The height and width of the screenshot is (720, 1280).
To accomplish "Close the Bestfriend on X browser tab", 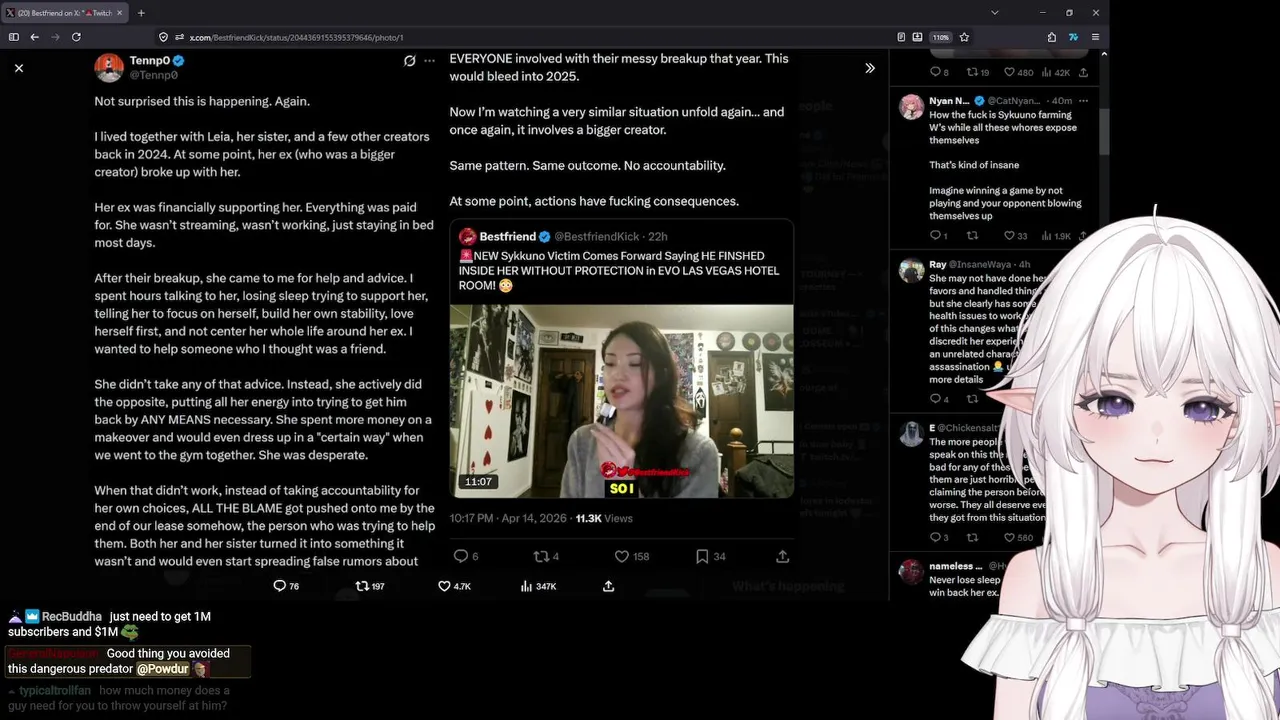I will (120, 13).
